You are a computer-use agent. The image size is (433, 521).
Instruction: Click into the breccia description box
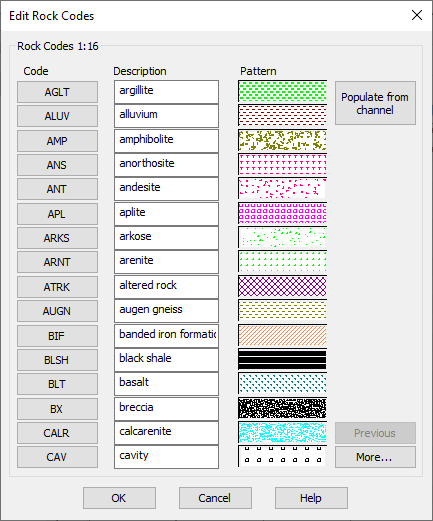(x=166, y=409)
